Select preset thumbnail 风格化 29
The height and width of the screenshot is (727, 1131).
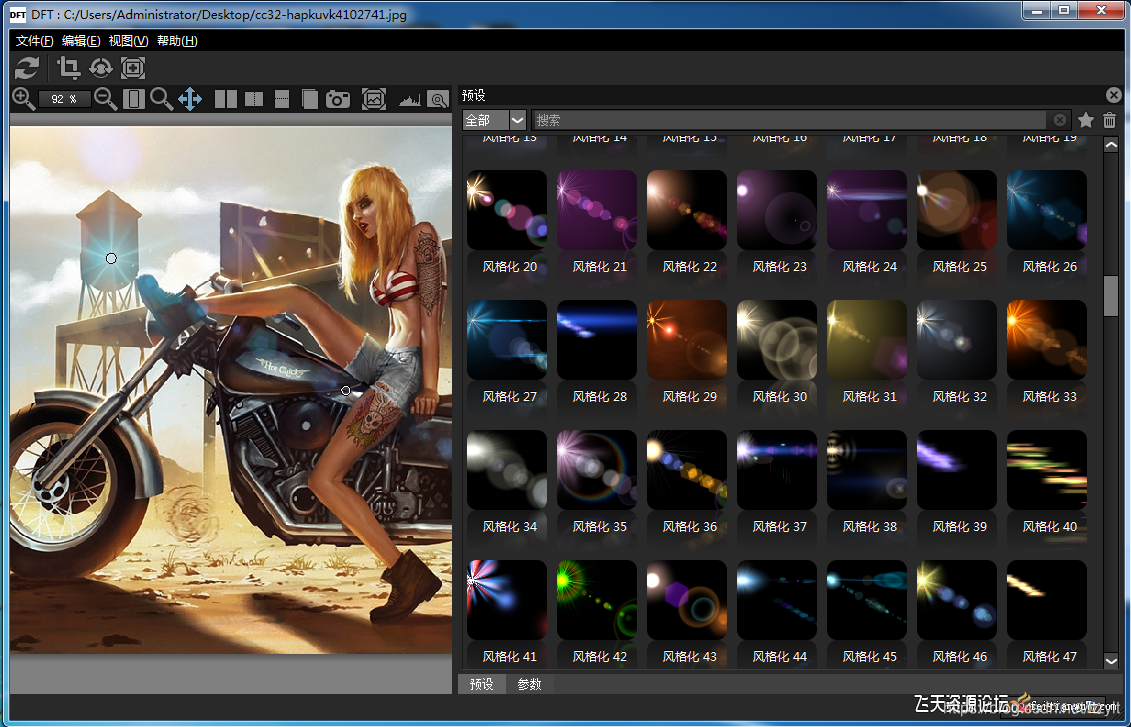click(x=687, y=340)
